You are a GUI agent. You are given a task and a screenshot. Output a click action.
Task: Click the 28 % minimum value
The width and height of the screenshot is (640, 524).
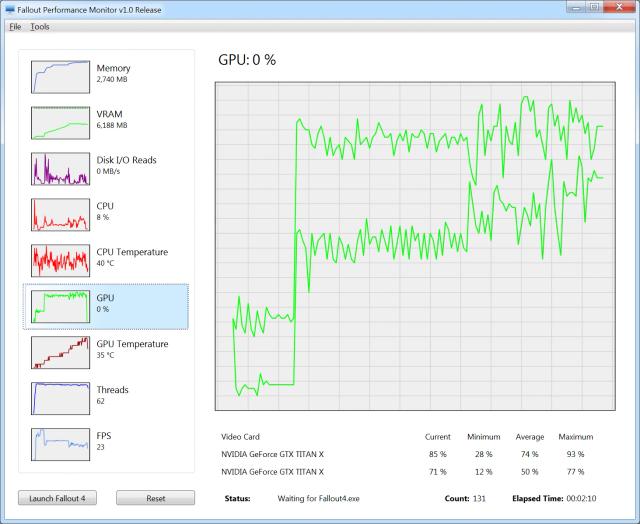tap(484, 454)
